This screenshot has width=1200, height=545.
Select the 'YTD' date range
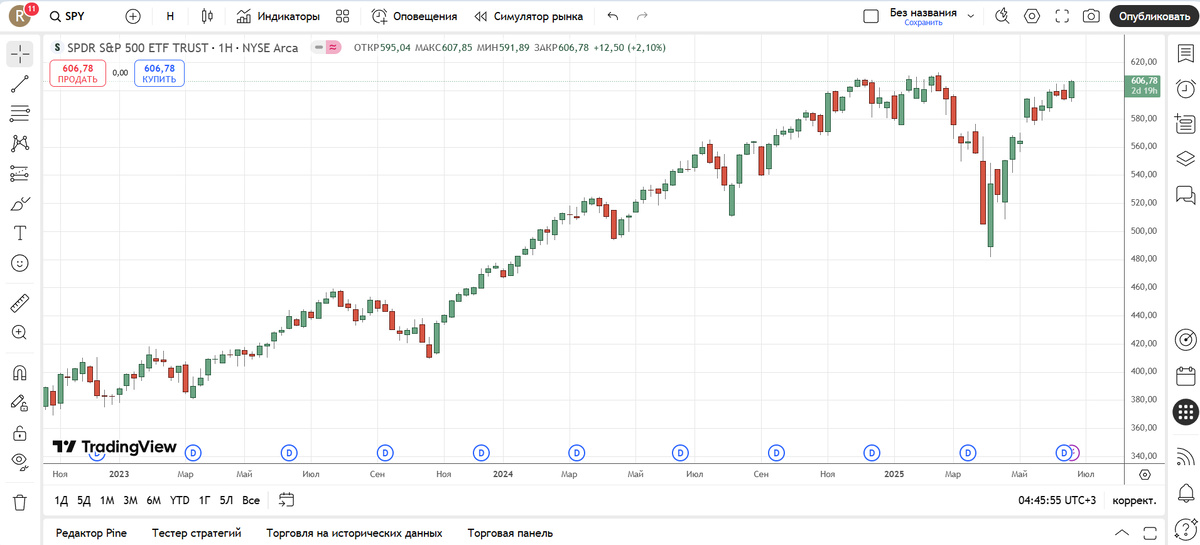coord(180,500)
